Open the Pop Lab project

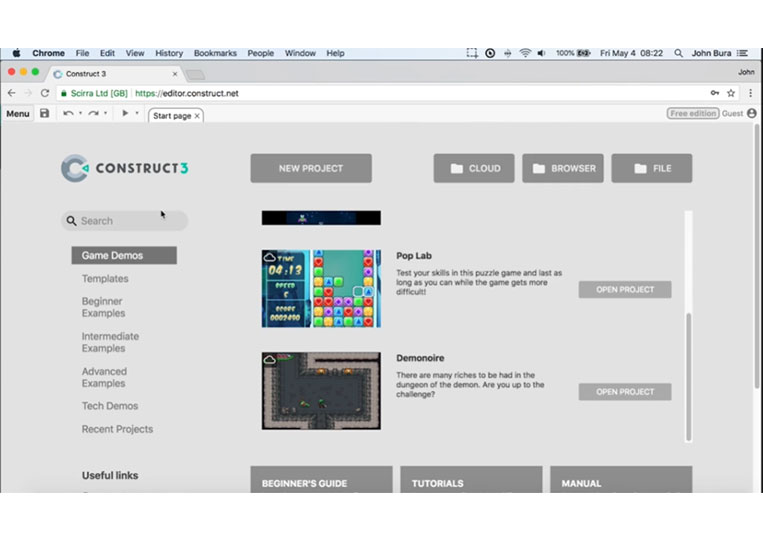coord(625,289)
